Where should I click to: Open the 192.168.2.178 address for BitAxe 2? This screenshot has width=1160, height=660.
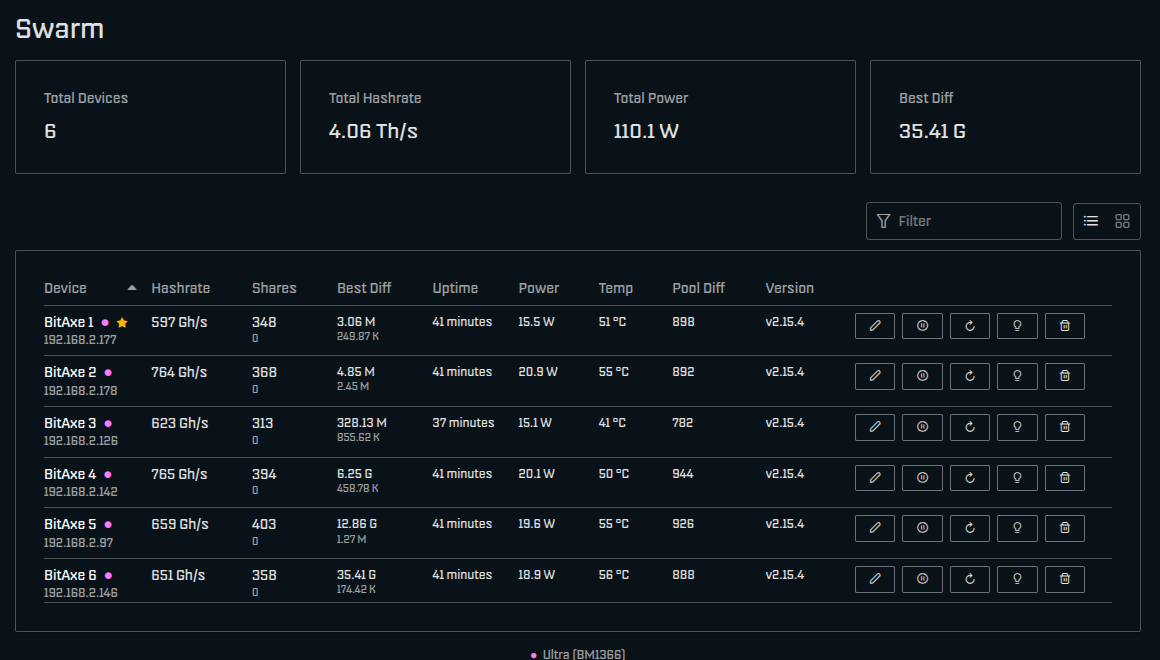coord(80,391)
